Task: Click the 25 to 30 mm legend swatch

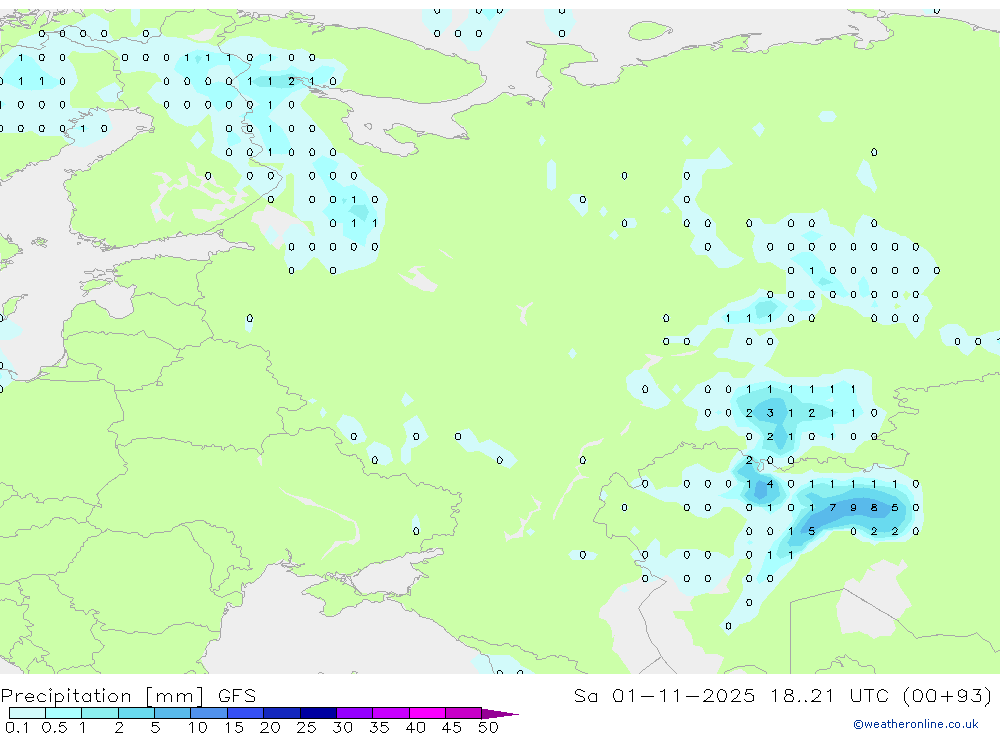Action: (x=318, y=713)
